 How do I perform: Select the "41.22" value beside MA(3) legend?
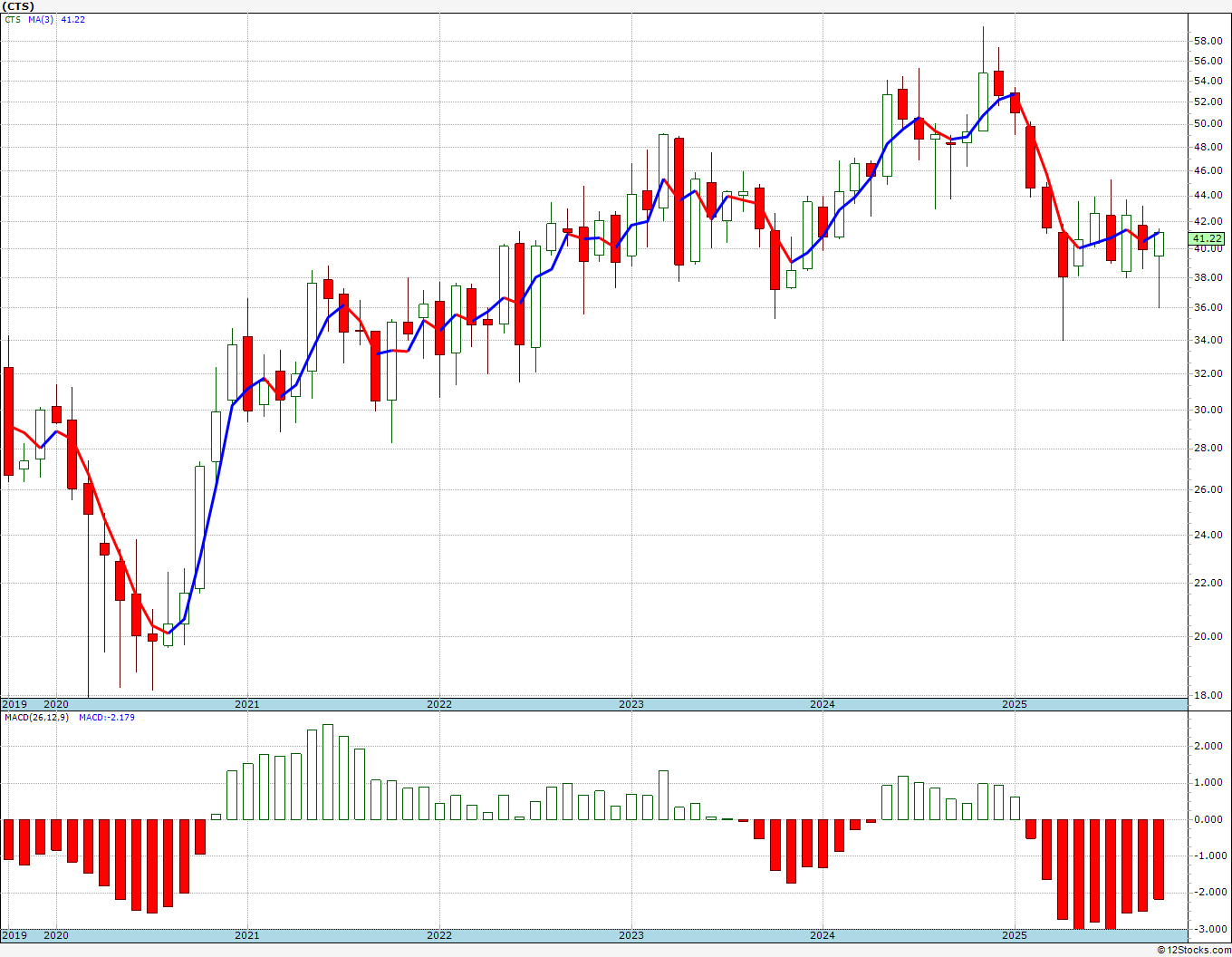pos(73,19)
